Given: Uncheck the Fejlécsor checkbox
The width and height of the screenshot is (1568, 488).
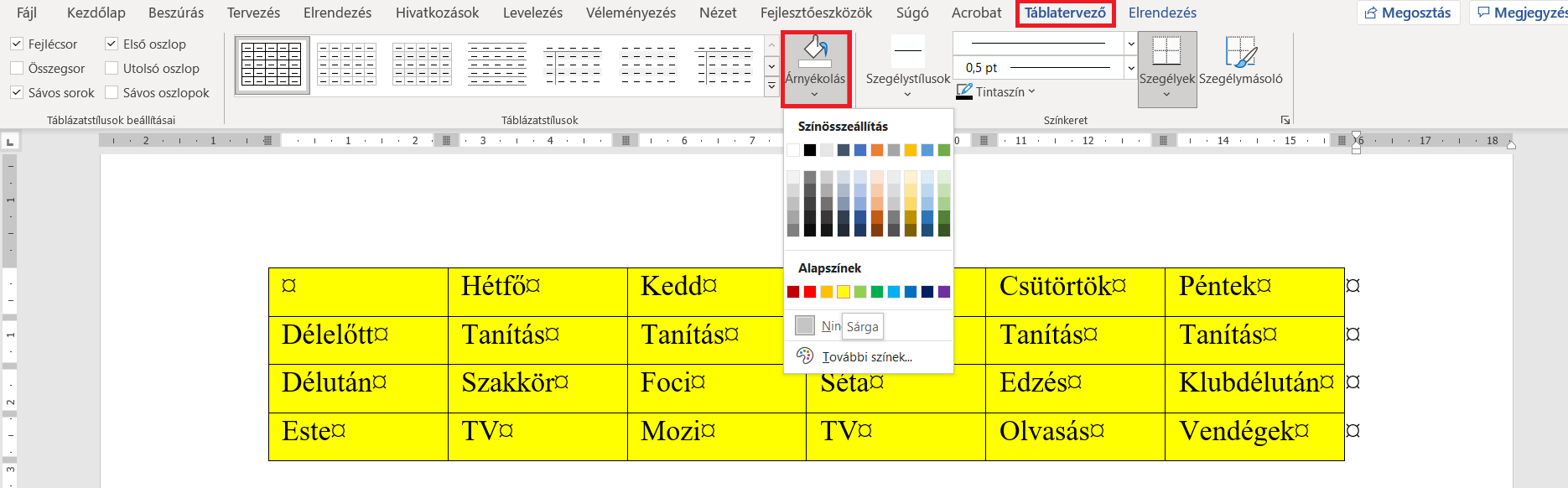Looking at the screenshot, I should coord(17,44).
